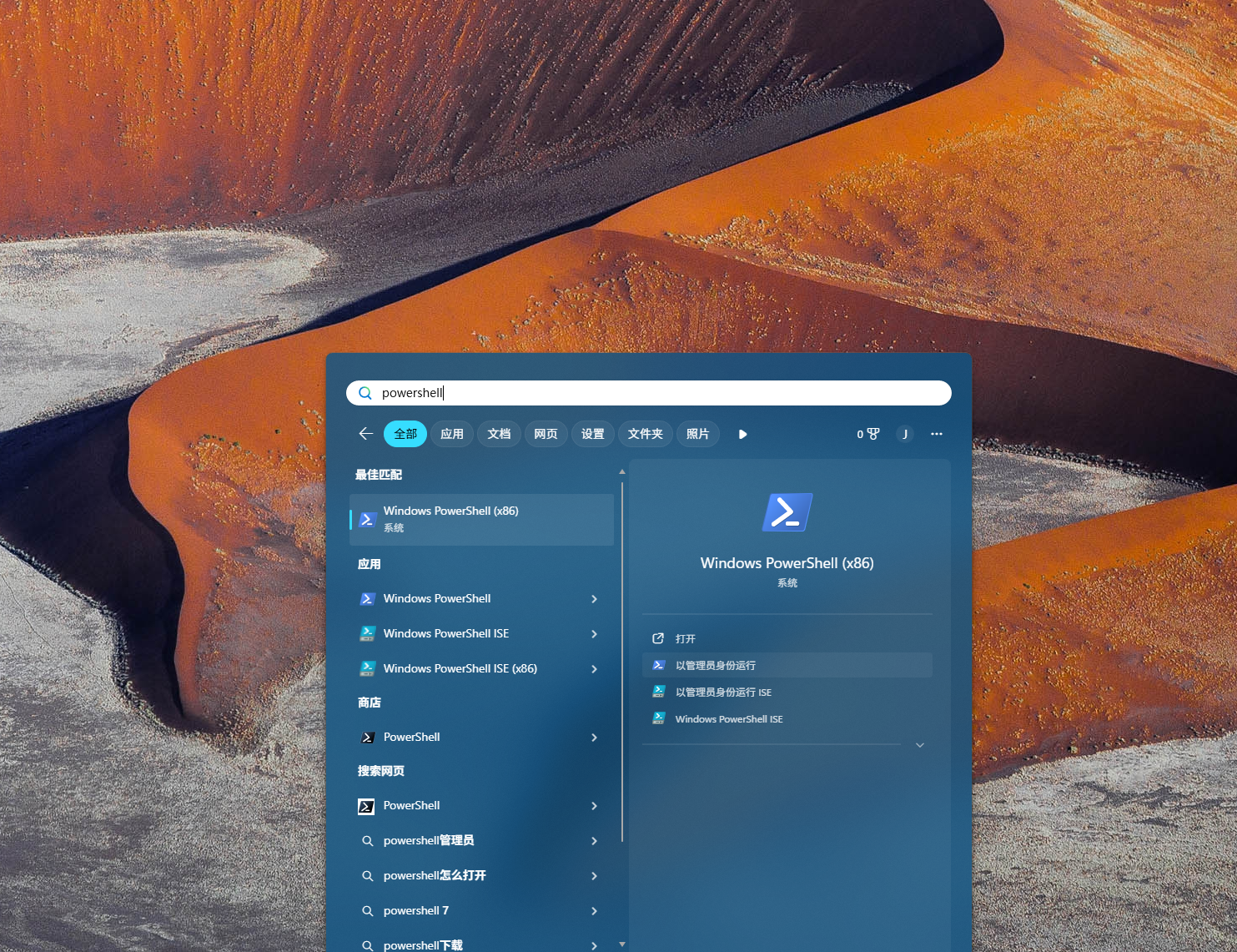Select the 文件夹 filter tab

click(645, 434)
